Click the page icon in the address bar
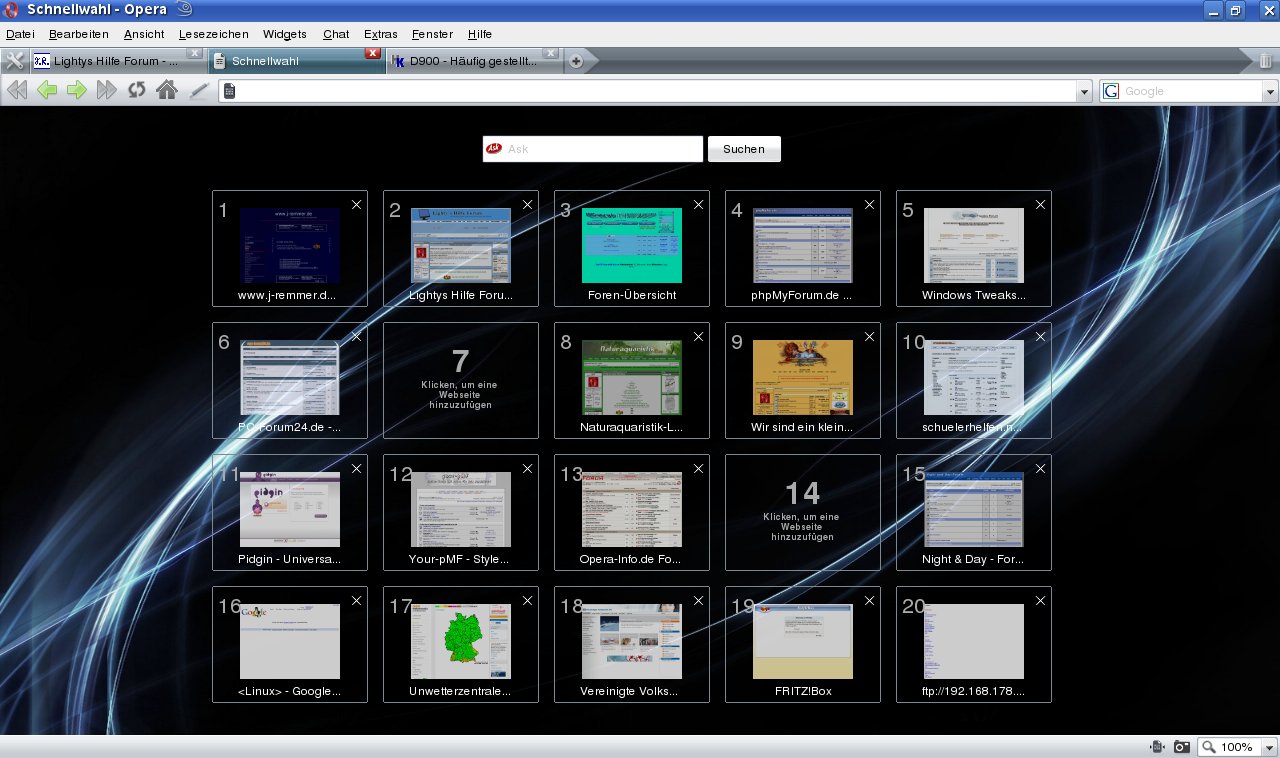1280x758 pixels. 230,91
